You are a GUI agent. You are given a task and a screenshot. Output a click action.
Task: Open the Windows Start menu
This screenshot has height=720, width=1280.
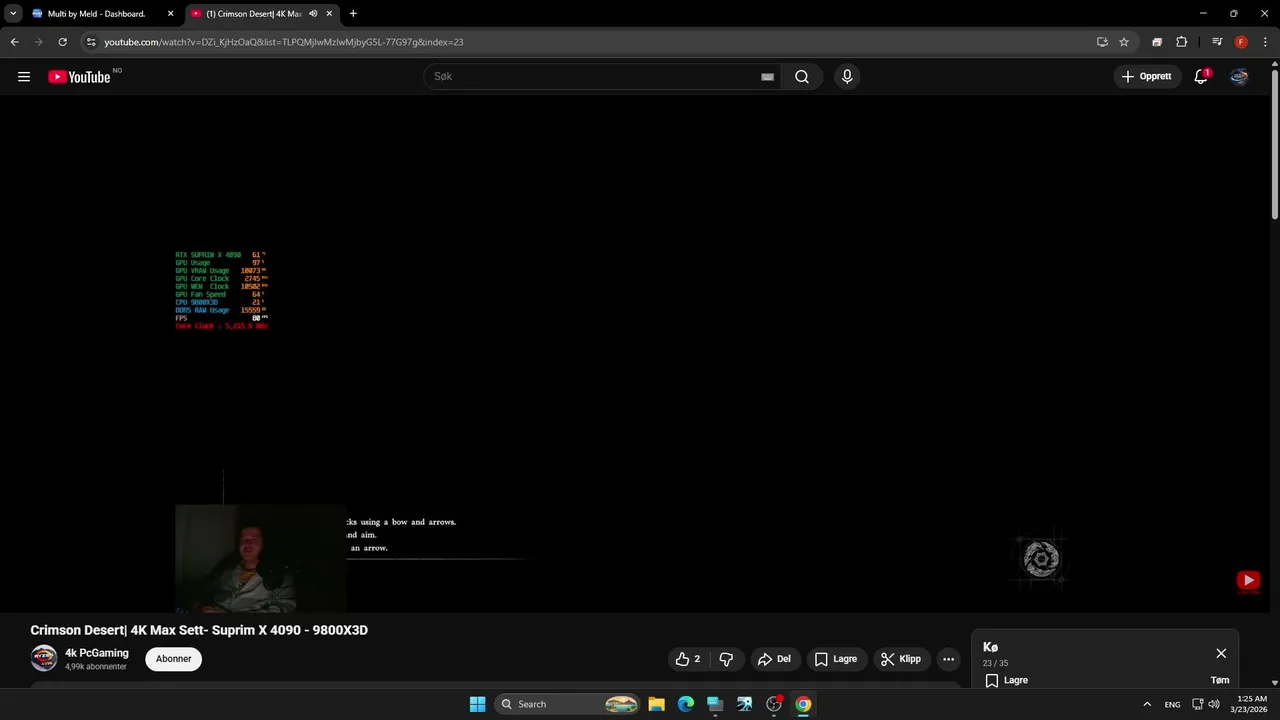pos(477,704)
